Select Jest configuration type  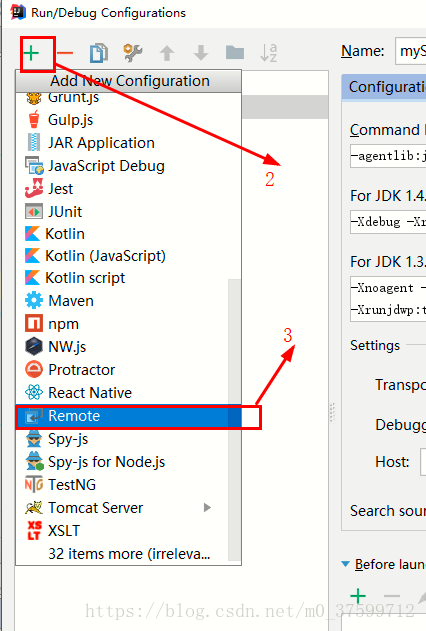point(128,189)
